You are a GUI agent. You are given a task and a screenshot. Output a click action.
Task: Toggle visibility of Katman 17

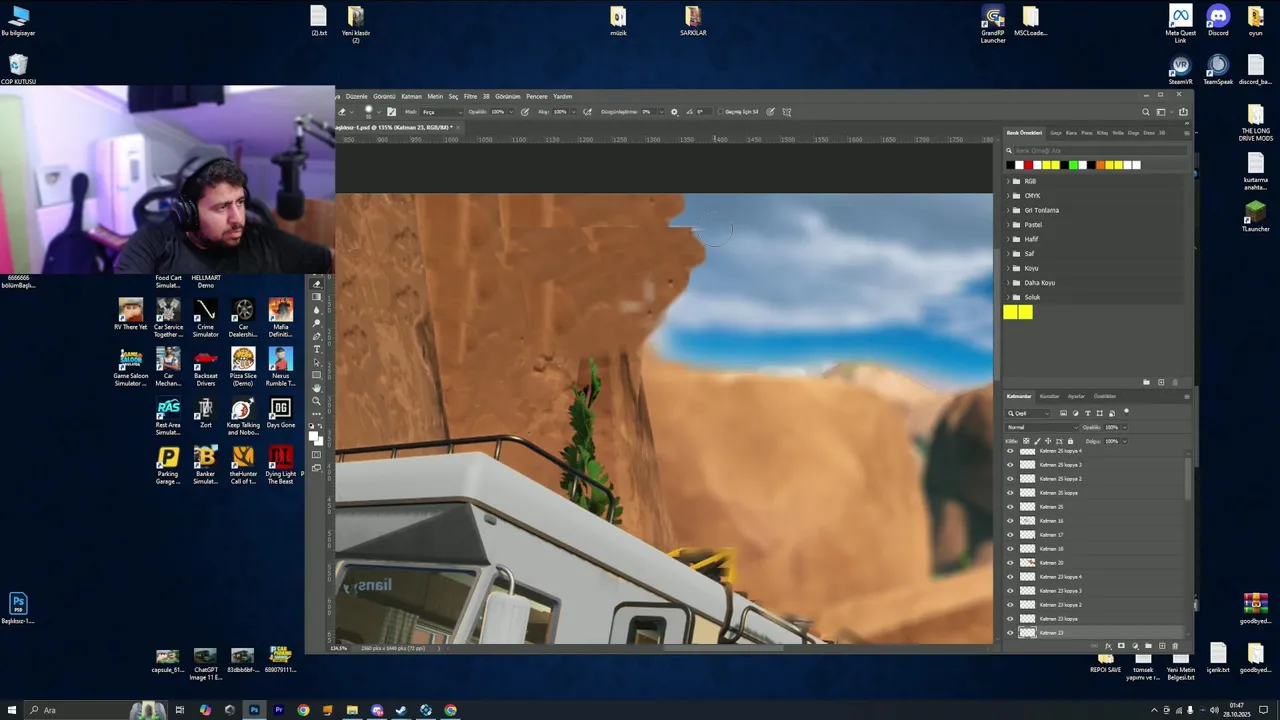pos(1010,535)
